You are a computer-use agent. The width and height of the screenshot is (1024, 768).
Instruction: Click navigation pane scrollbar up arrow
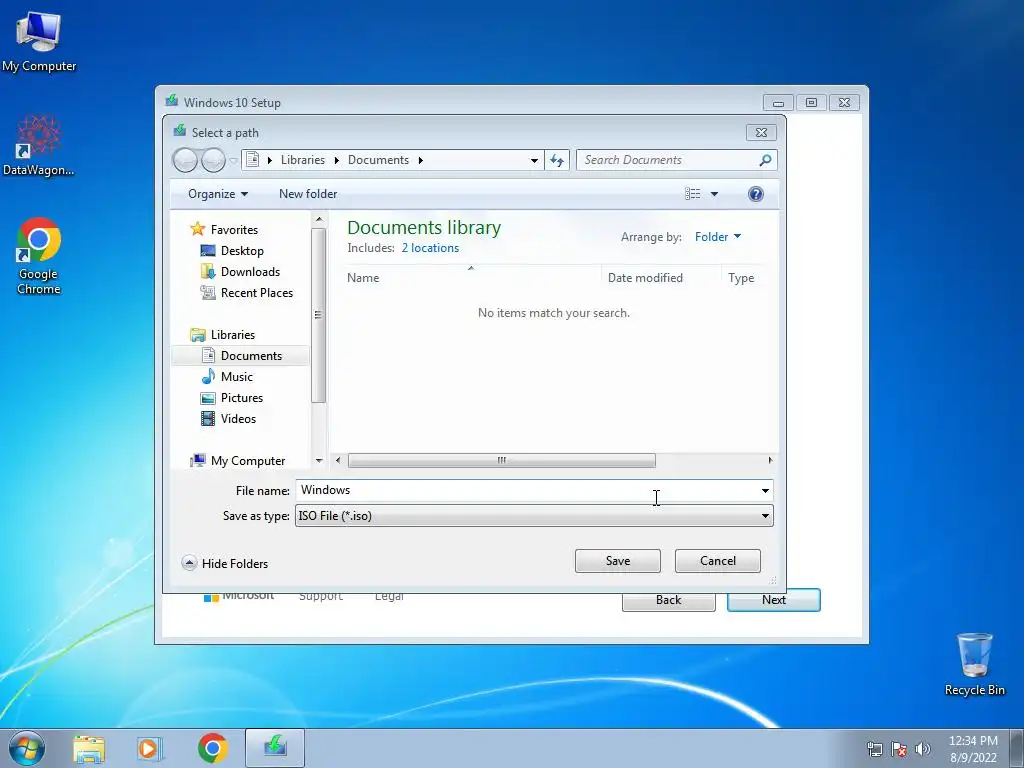[x=319, y=219]
